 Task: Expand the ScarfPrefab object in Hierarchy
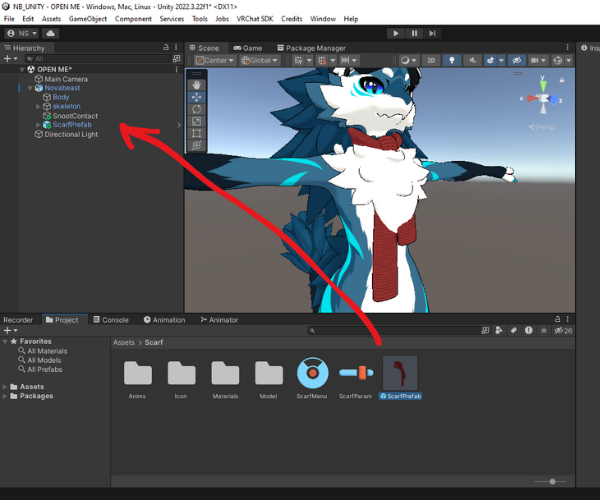click(38, 125)
